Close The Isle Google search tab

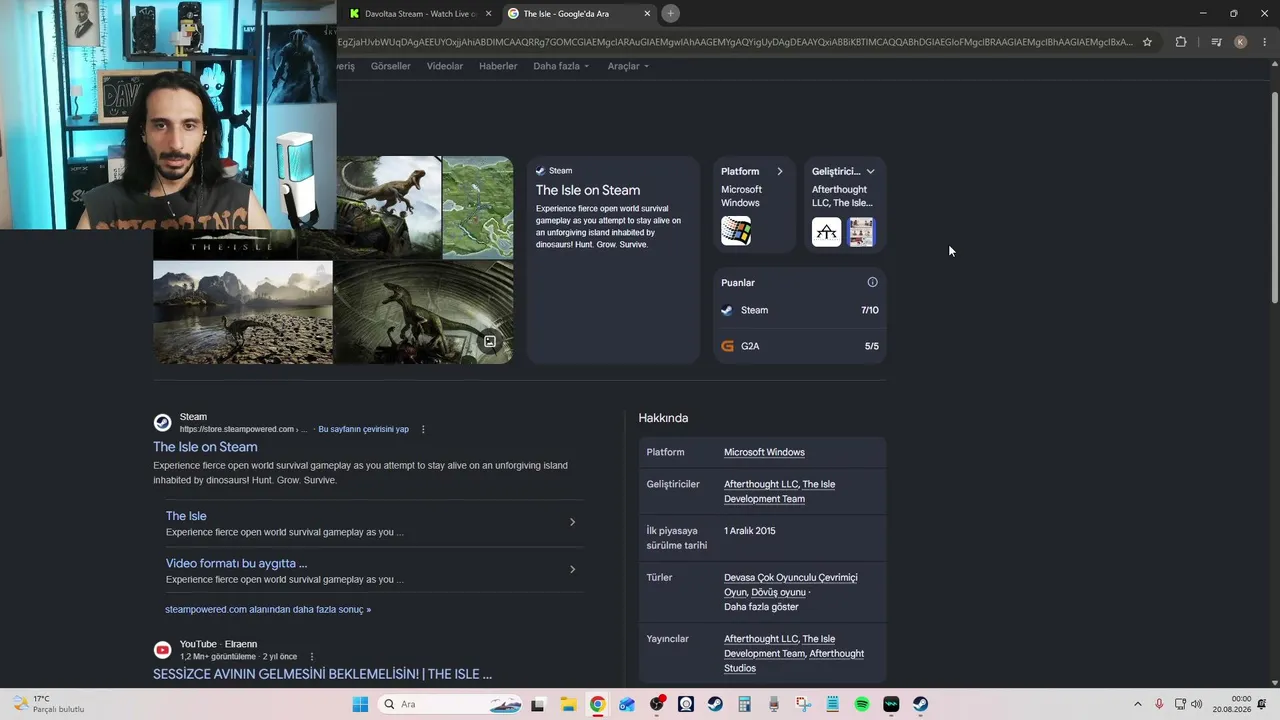[x=647, y=14]
